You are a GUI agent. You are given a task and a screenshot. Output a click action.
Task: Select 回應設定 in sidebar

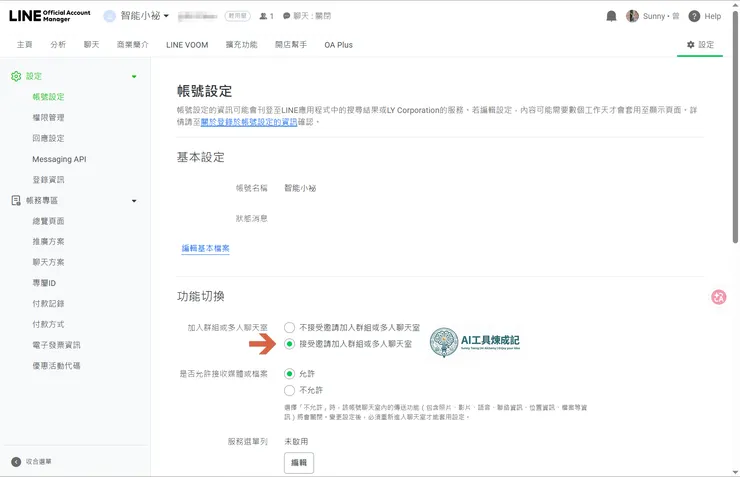click(x=48, y=138)
